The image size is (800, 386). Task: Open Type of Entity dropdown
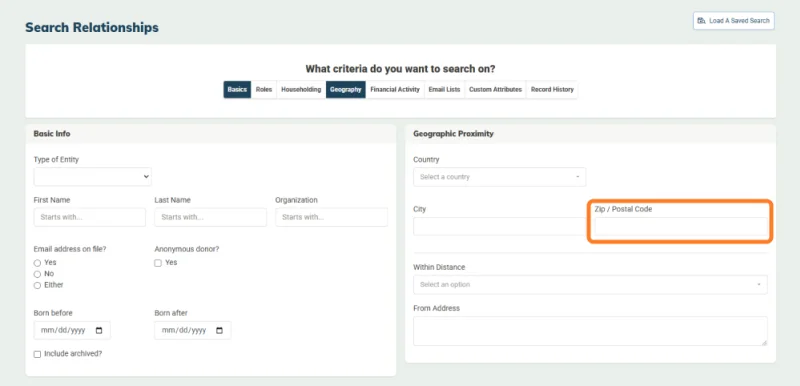[x=92, y=176]
